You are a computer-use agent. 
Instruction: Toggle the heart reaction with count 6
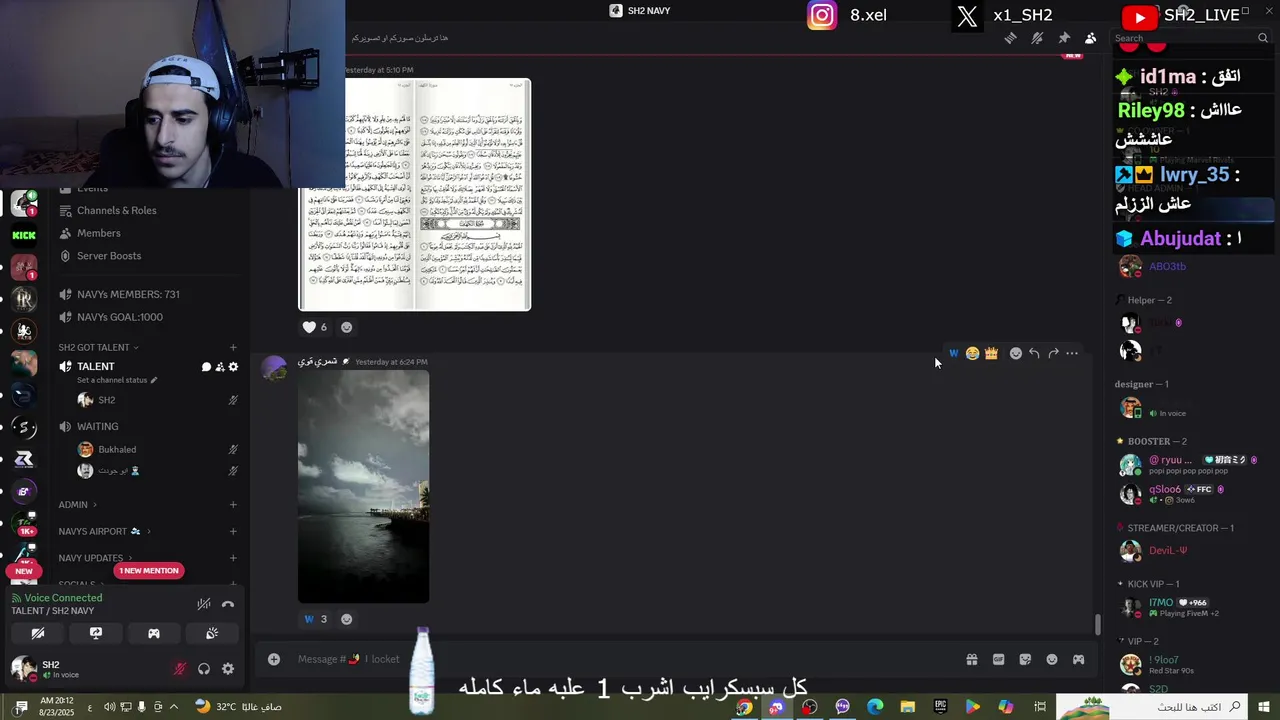click(315, 327)
